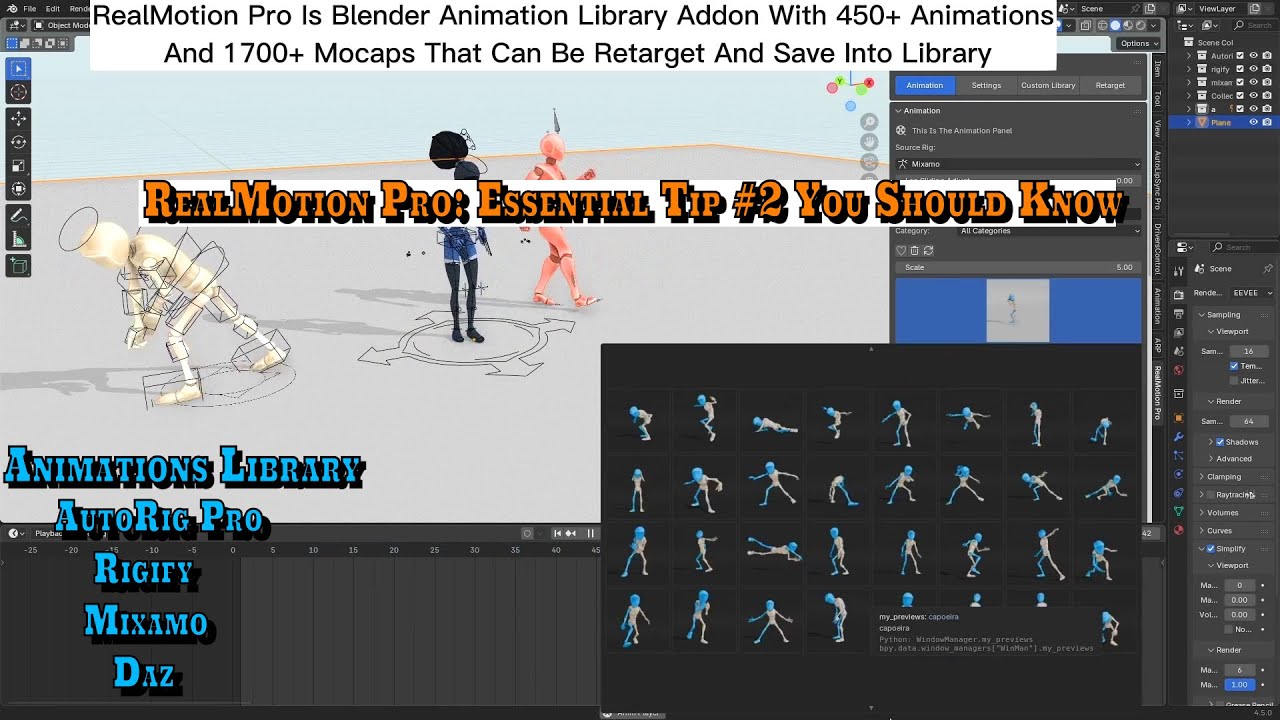Open the Output properties tab icon
This screenshot has height=720, width=1280.
[1179, 314]
